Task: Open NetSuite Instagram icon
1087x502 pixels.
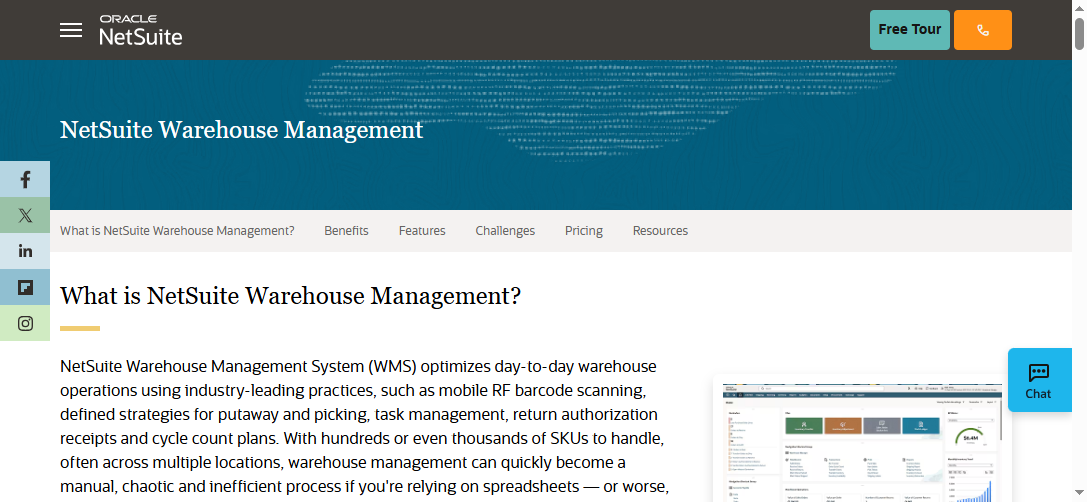Action: point(25,323)
